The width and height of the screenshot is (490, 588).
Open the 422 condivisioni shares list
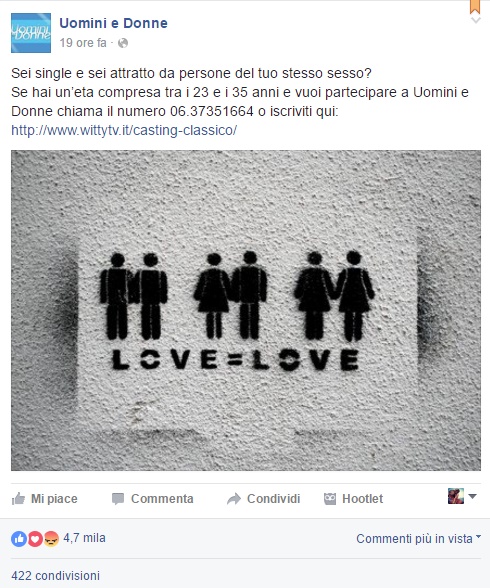55,575
